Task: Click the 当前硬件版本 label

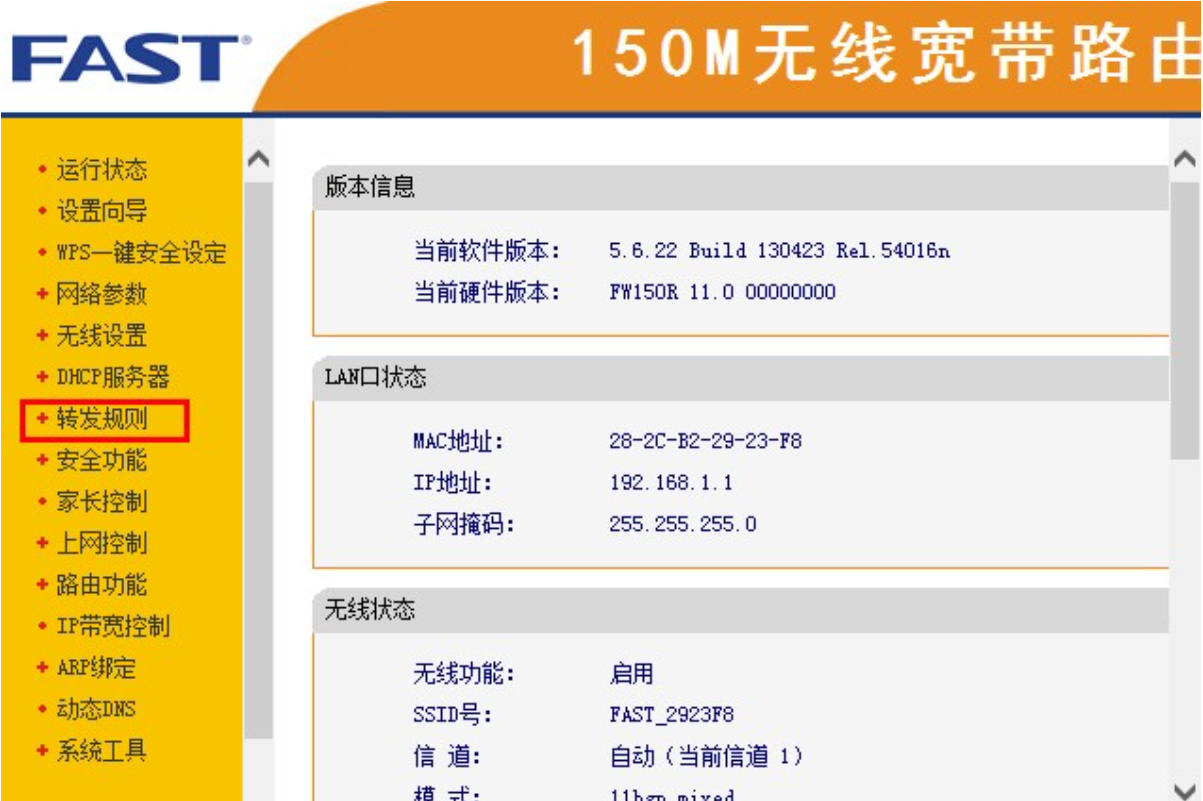Action: (x=487, y=292)
